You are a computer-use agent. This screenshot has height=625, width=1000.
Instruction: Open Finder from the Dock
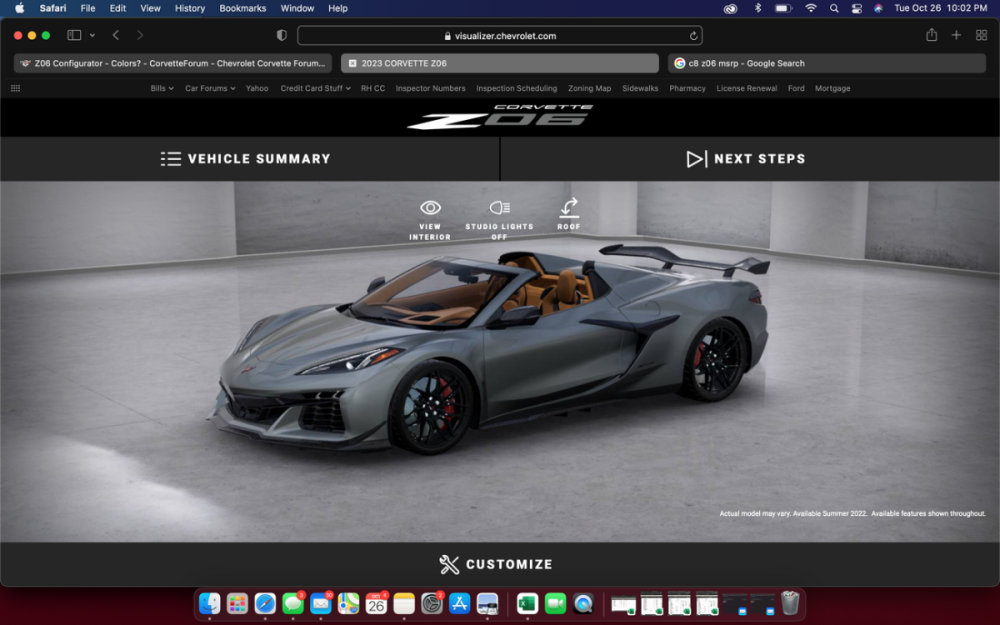click(x=209, y=603)
